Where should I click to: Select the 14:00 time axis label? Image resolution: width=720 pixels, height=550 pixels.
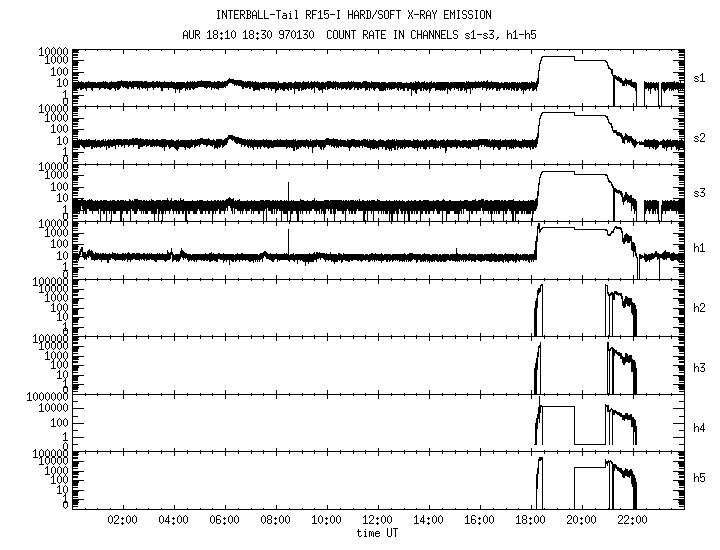point(428,520)
